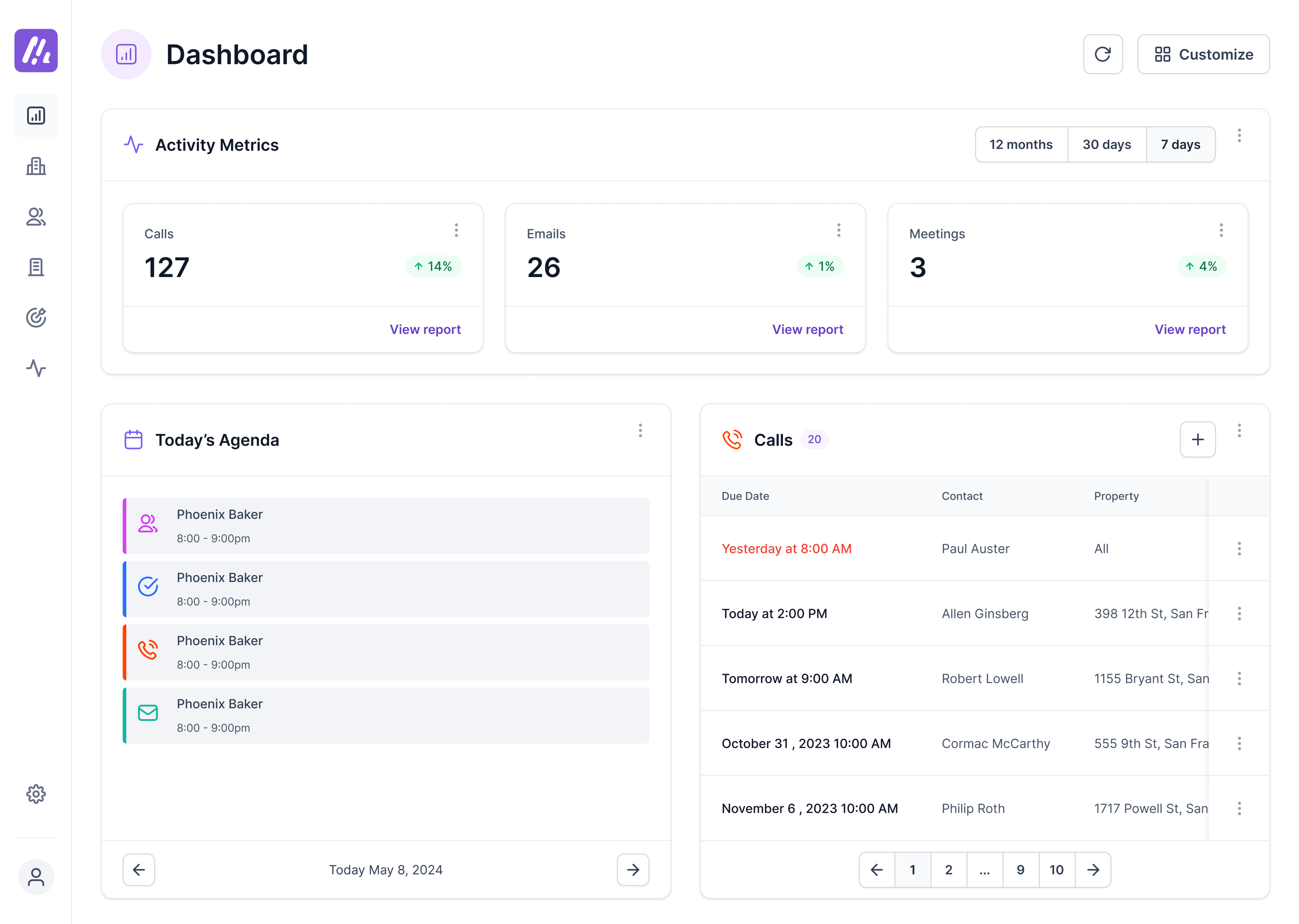Add a new call with plus button
Image resolution: width=1299 pixels, height=924 pixels.
(1197, 439)
